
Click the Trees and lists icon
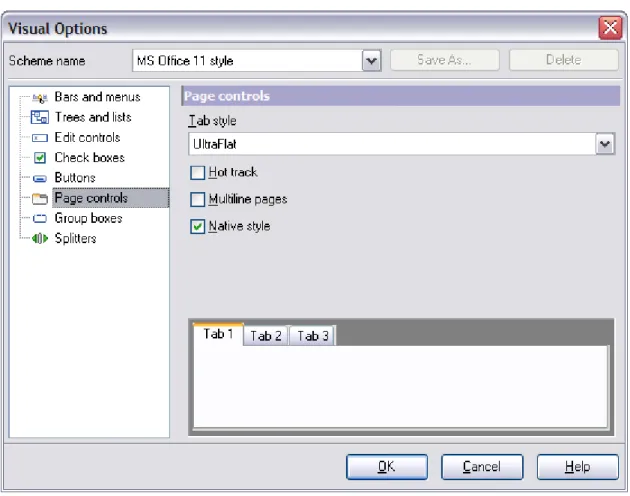[40, 117]
